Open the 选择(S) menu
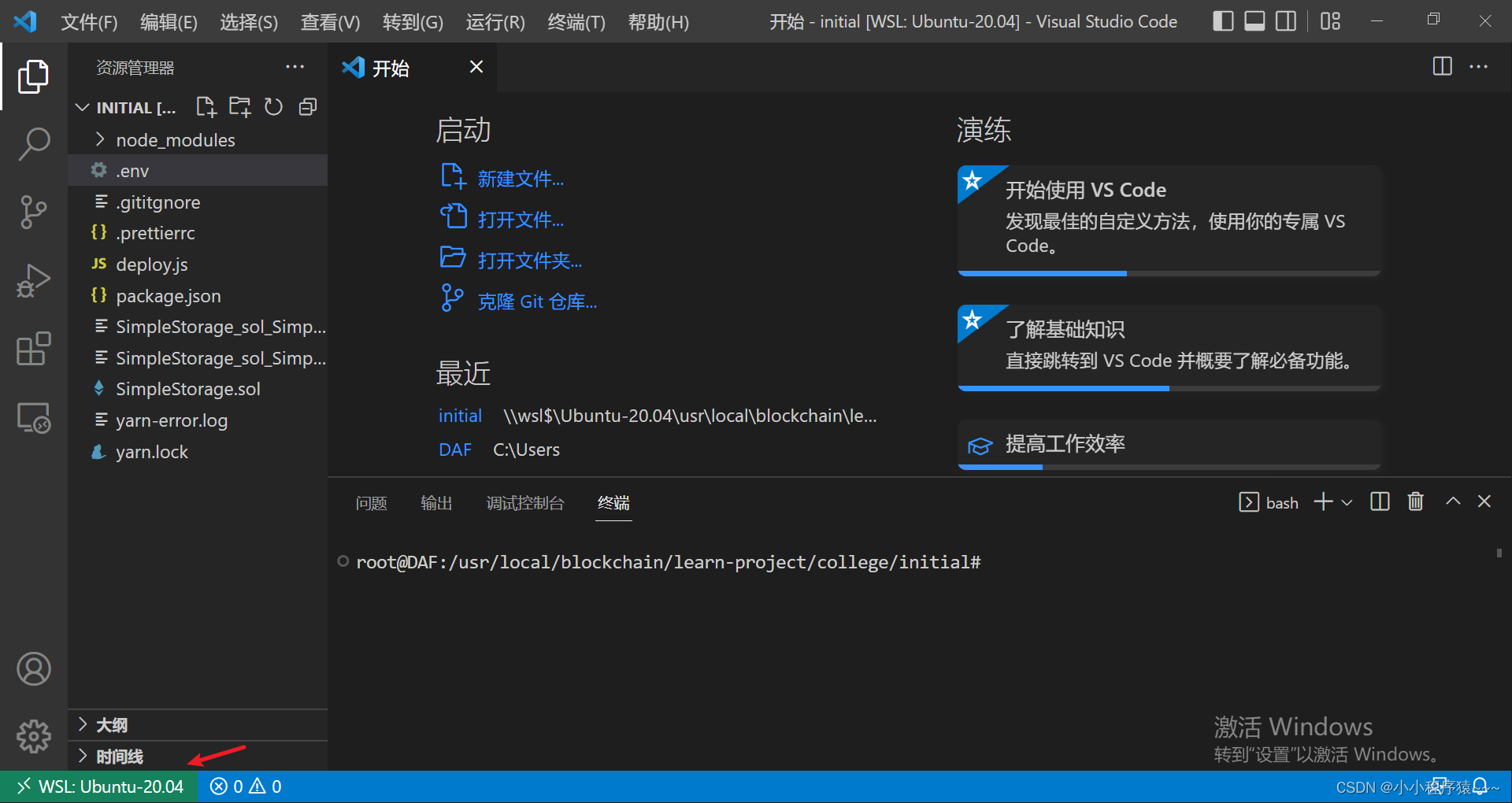 [249, 22]
